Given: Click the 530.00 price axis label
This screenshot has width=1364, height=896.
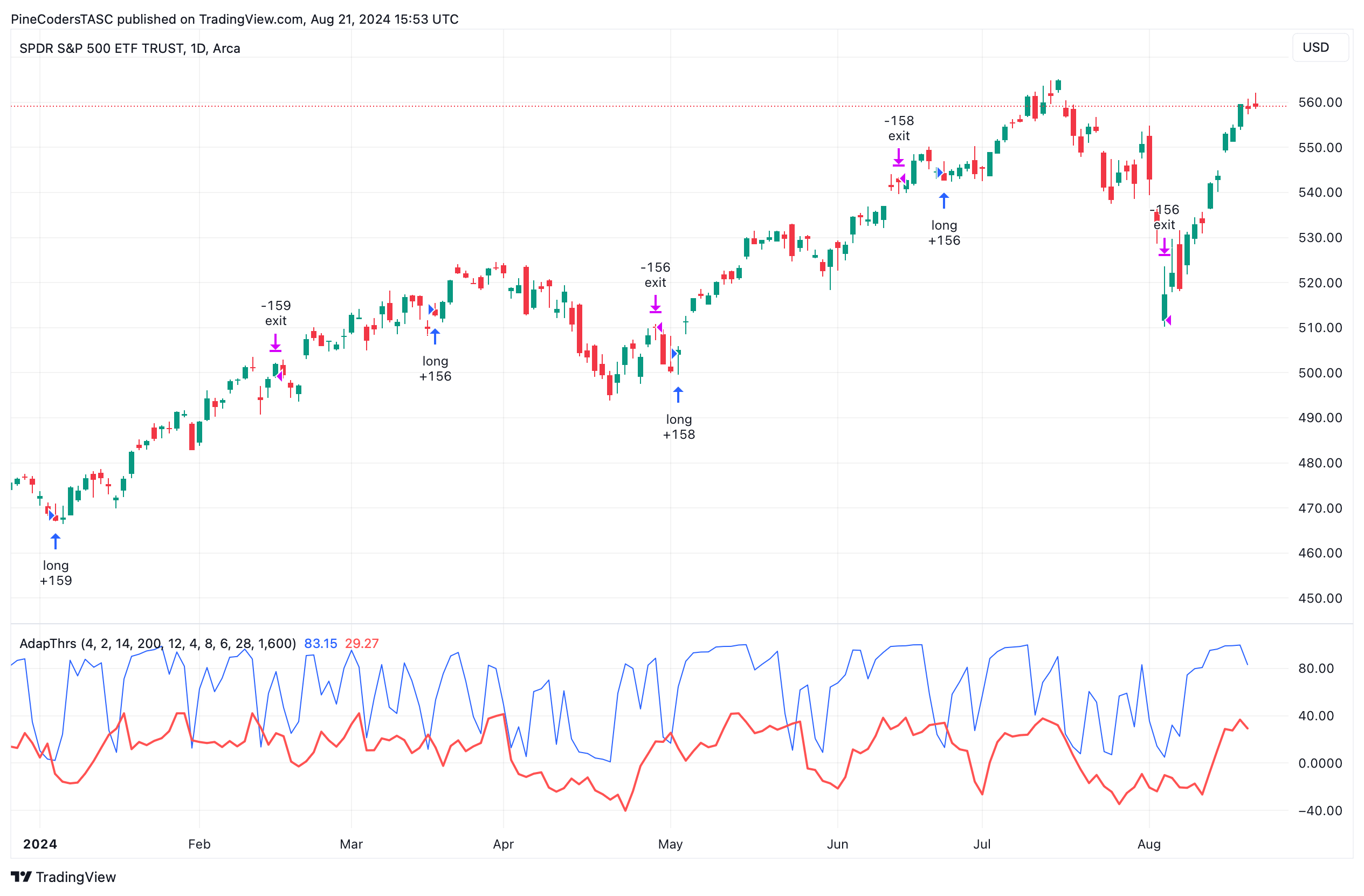Looking at the screenshot, I should [x=1320, y=237].
